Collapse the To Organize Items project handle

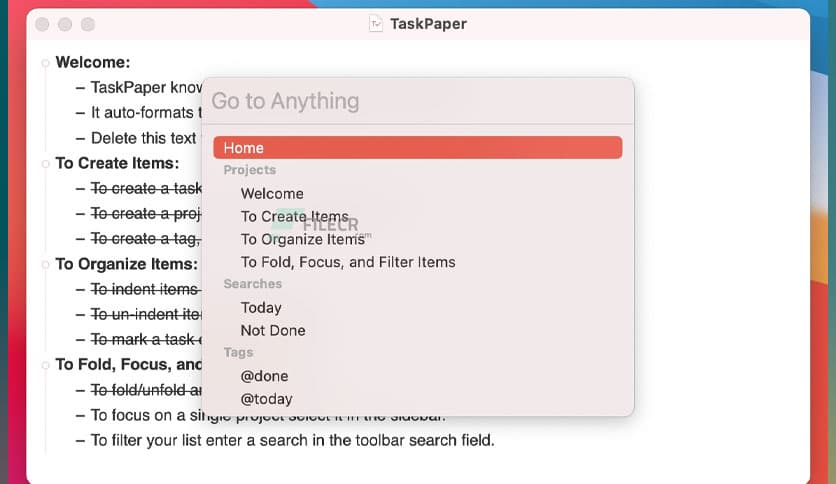click(45, 265)
